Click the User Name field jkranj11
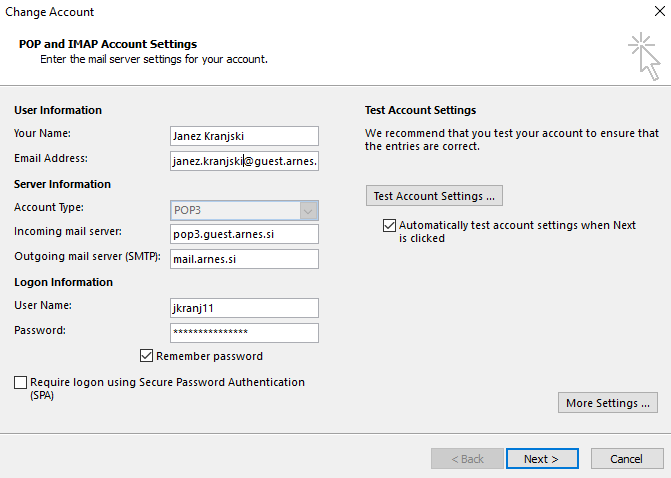Viewport: 671px width, 478px height. (244, 308)
